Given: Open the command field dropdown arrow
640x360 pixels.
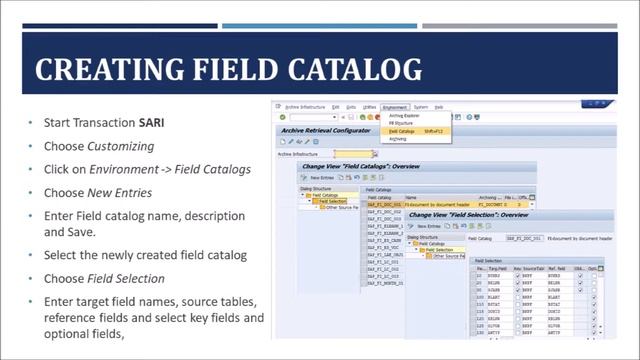Looking at the screenshot, I should (334, 117).
